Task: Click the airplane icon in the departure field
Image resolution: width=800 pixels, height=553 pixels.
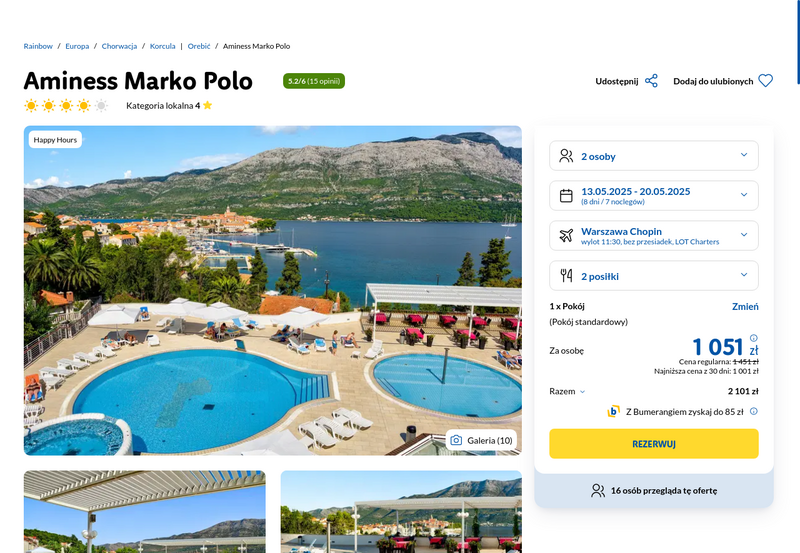Action: point(566,235)
